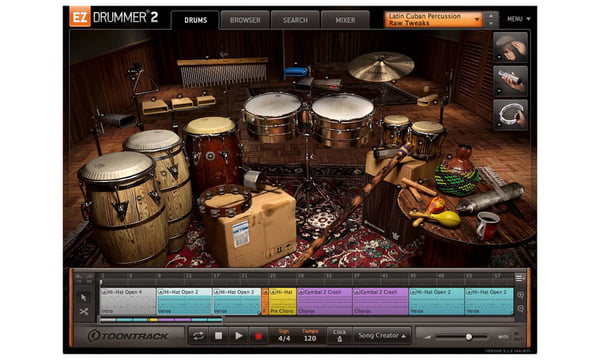Switch to the BROWSER tab
This screenshot has width=600, height=360.
coord(245,20)
